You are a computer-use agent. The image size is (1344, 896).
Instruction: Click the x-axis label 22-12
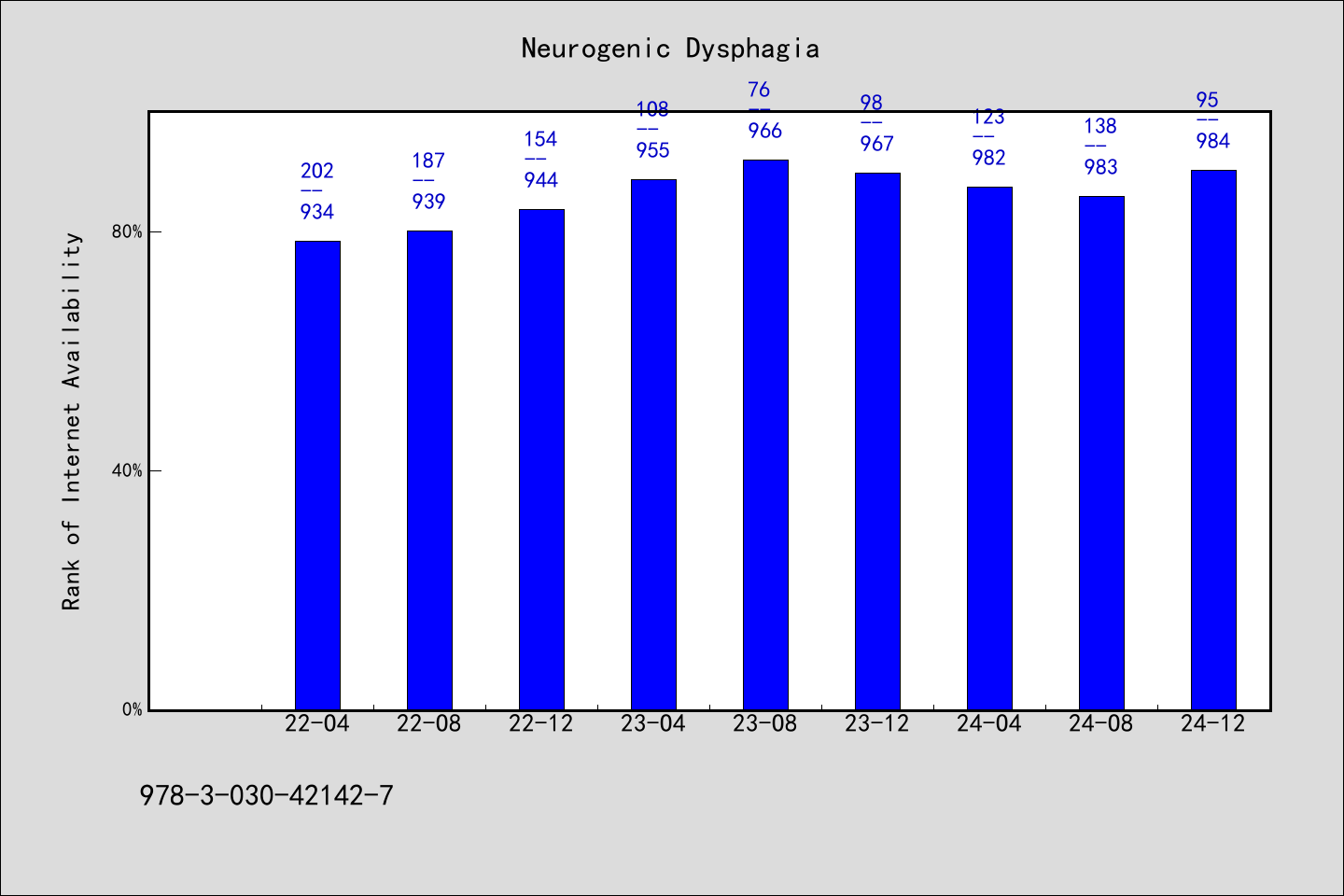click(x=541, y=723)
